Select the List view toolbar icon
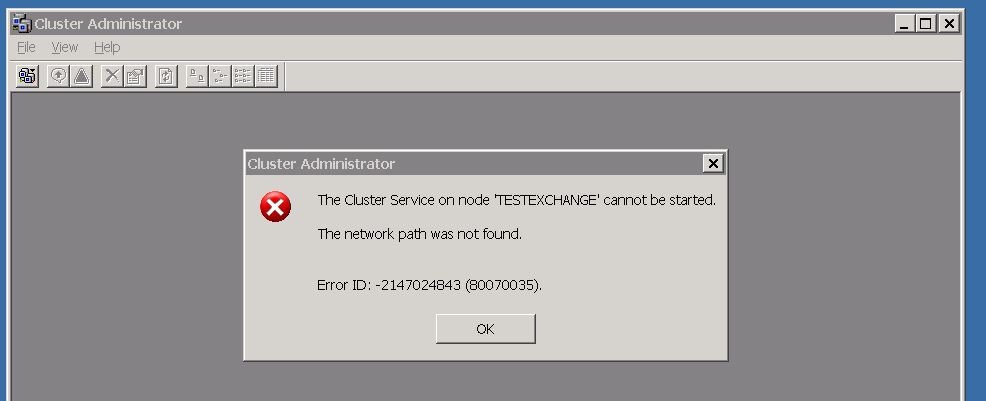The height and width of the screenshot is (401, 986). (x=242, y=76)
